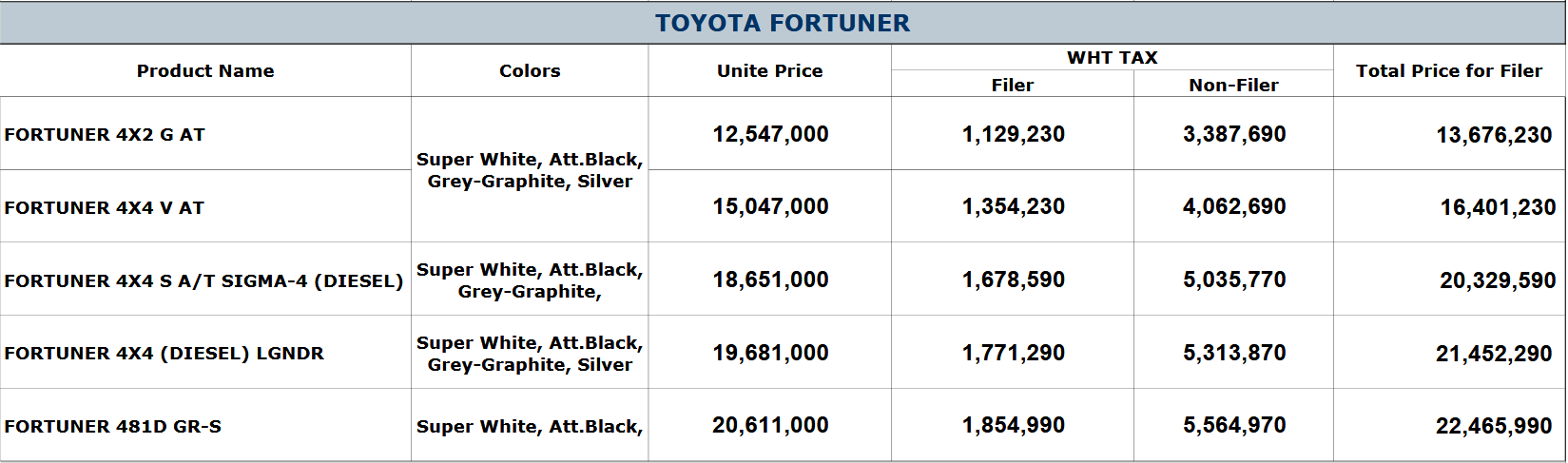Click the FORTUNER 4X4 (DIESEL) LGNDR cell

[165, 353]
